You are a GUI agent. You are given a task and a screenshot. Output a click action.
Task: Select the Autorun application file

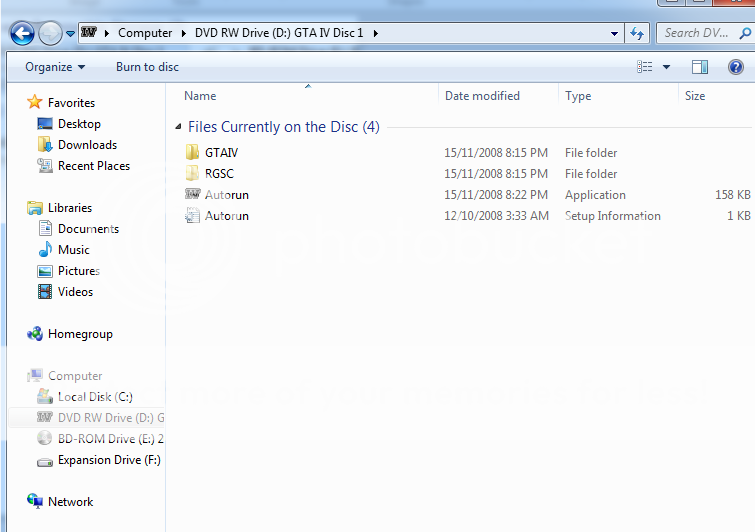pos(226,195)
